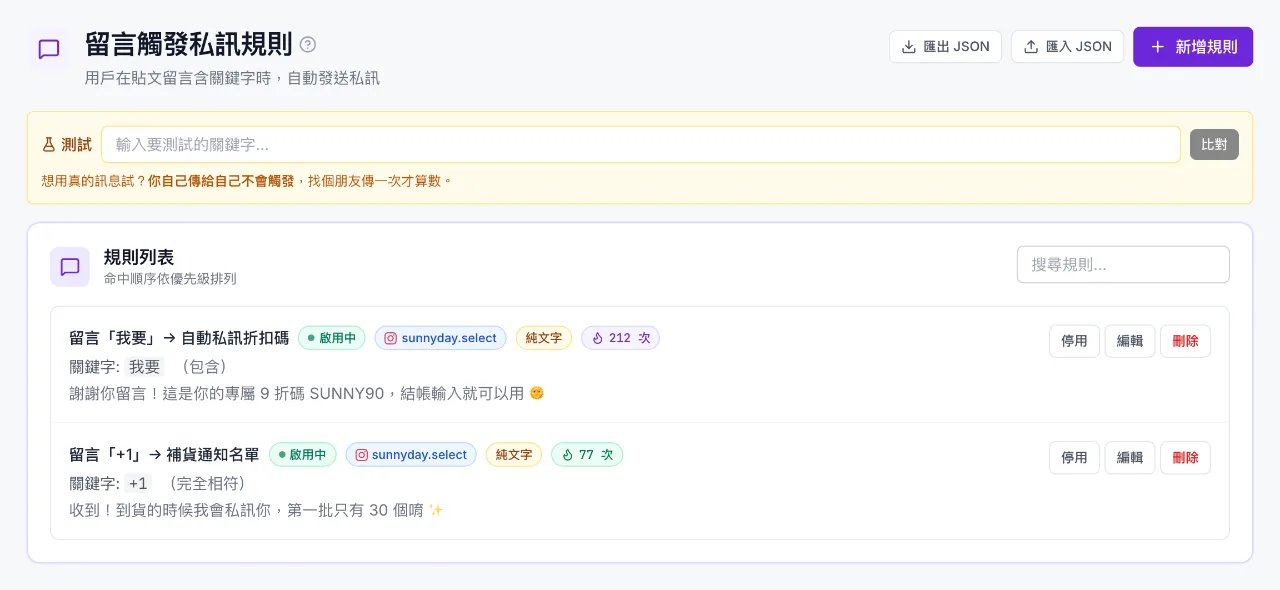Edit the 「我要」 discount code rule
The height and width of the screenshot is (590, 1280).
(x=1130, y=341)
